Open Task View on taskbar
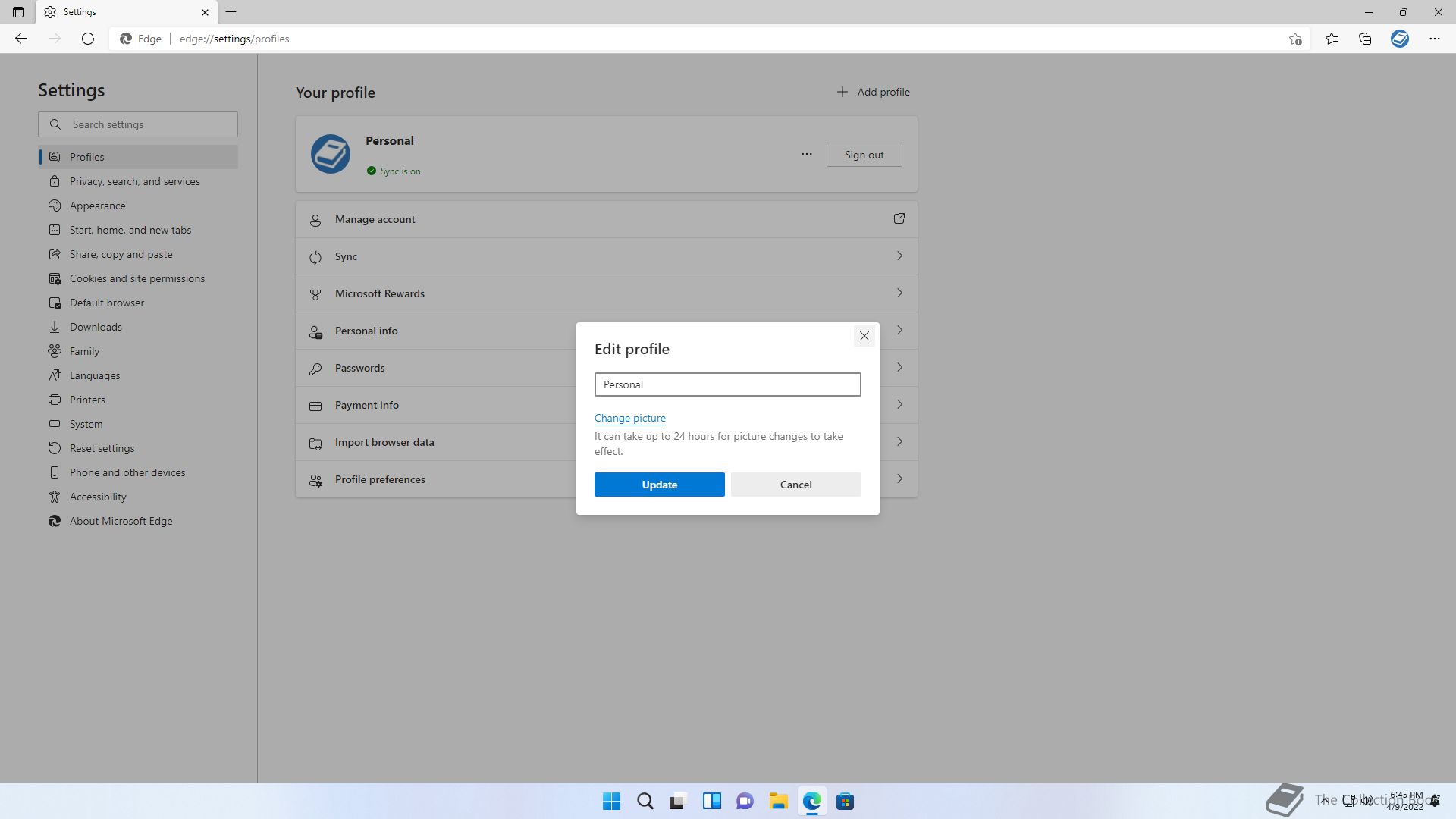The height and width of the screenshot is (819, 1456). [x=678, y=802]
